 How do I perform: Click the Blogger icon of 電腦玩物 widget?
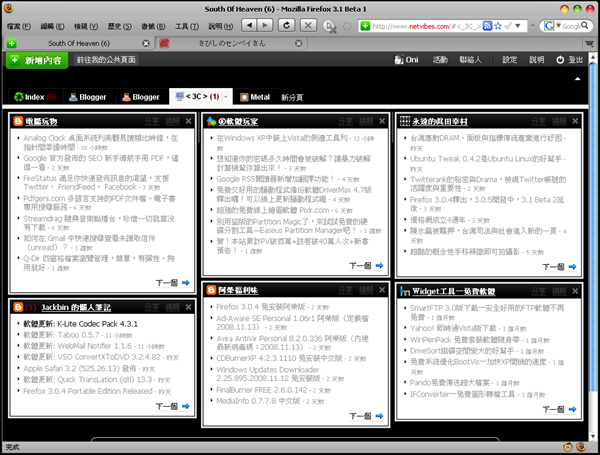click(18, 121)
